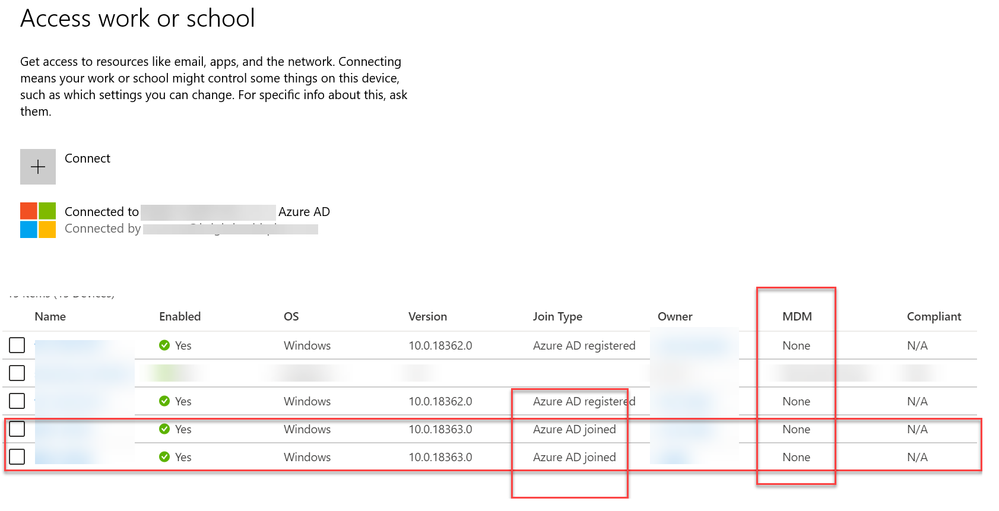The height and width of the screenshot is (511, 999).
Task: Sort by the Join Type column header
Action: point(557,317)
